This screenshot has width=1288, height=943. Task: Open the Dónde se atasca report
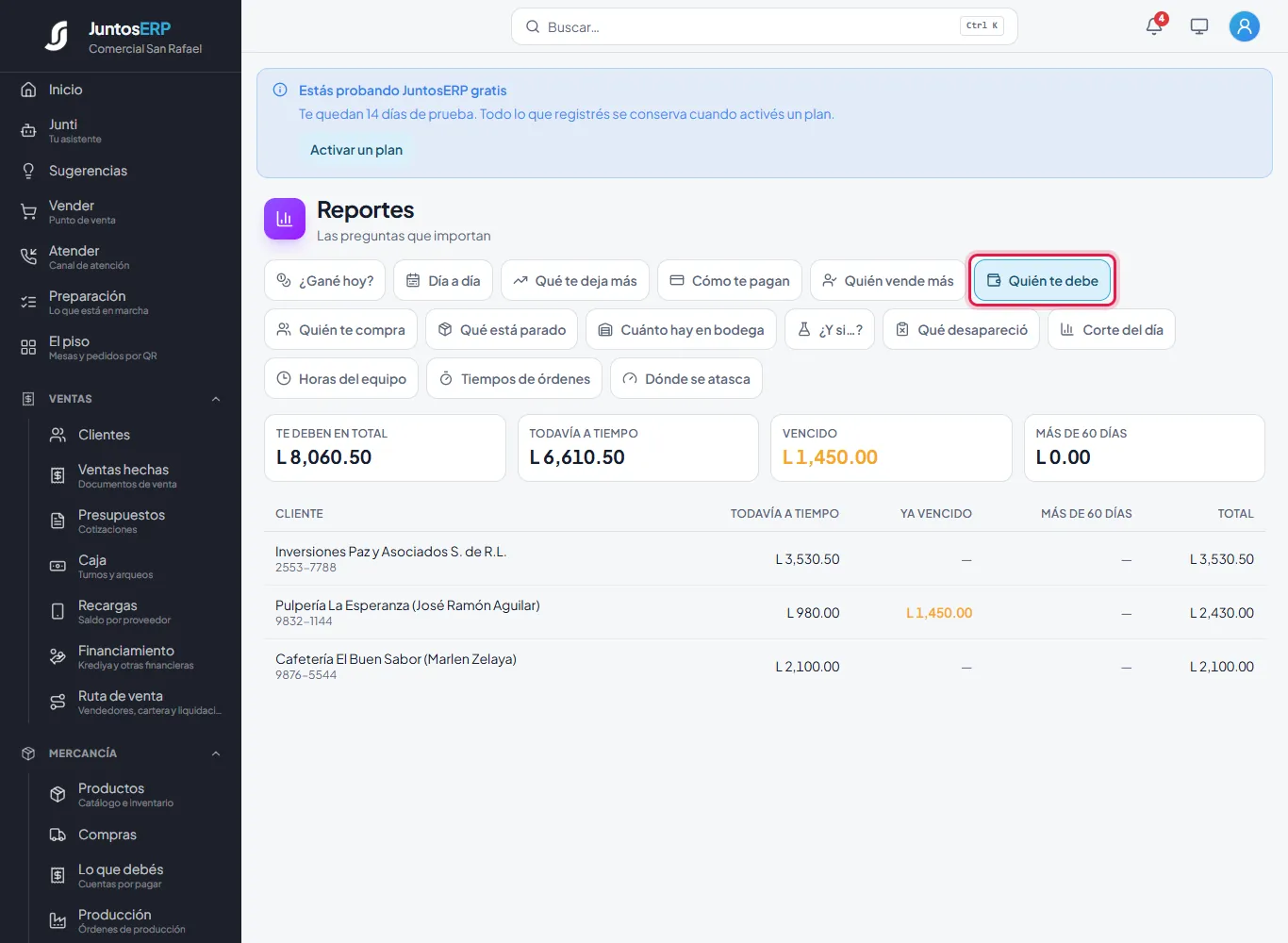(x=686, y=379)
